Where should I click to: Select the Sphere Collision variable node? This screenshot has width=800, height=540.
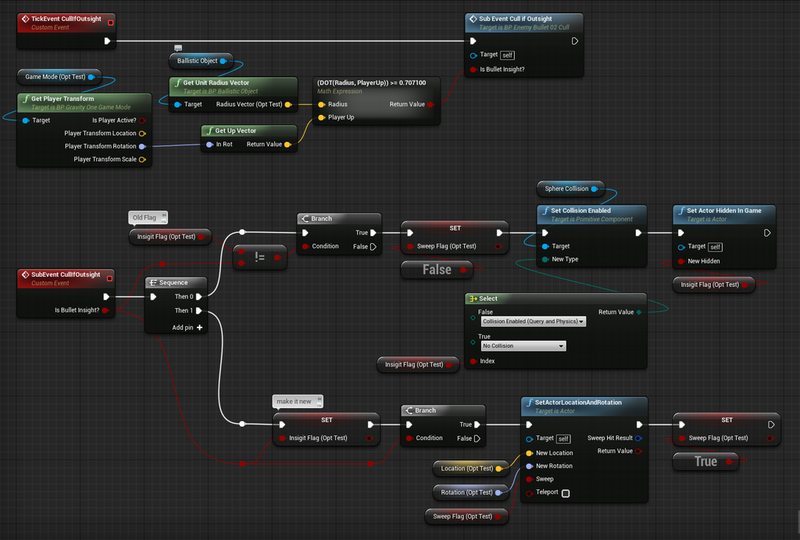[x=570, y=189]
